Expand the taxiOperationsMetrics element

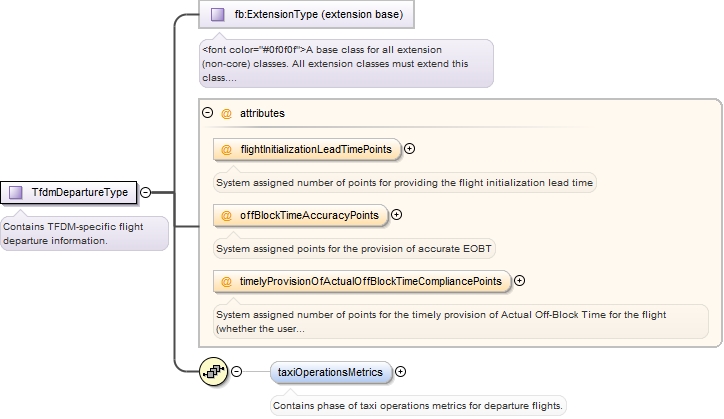click(x=401, y=372)
